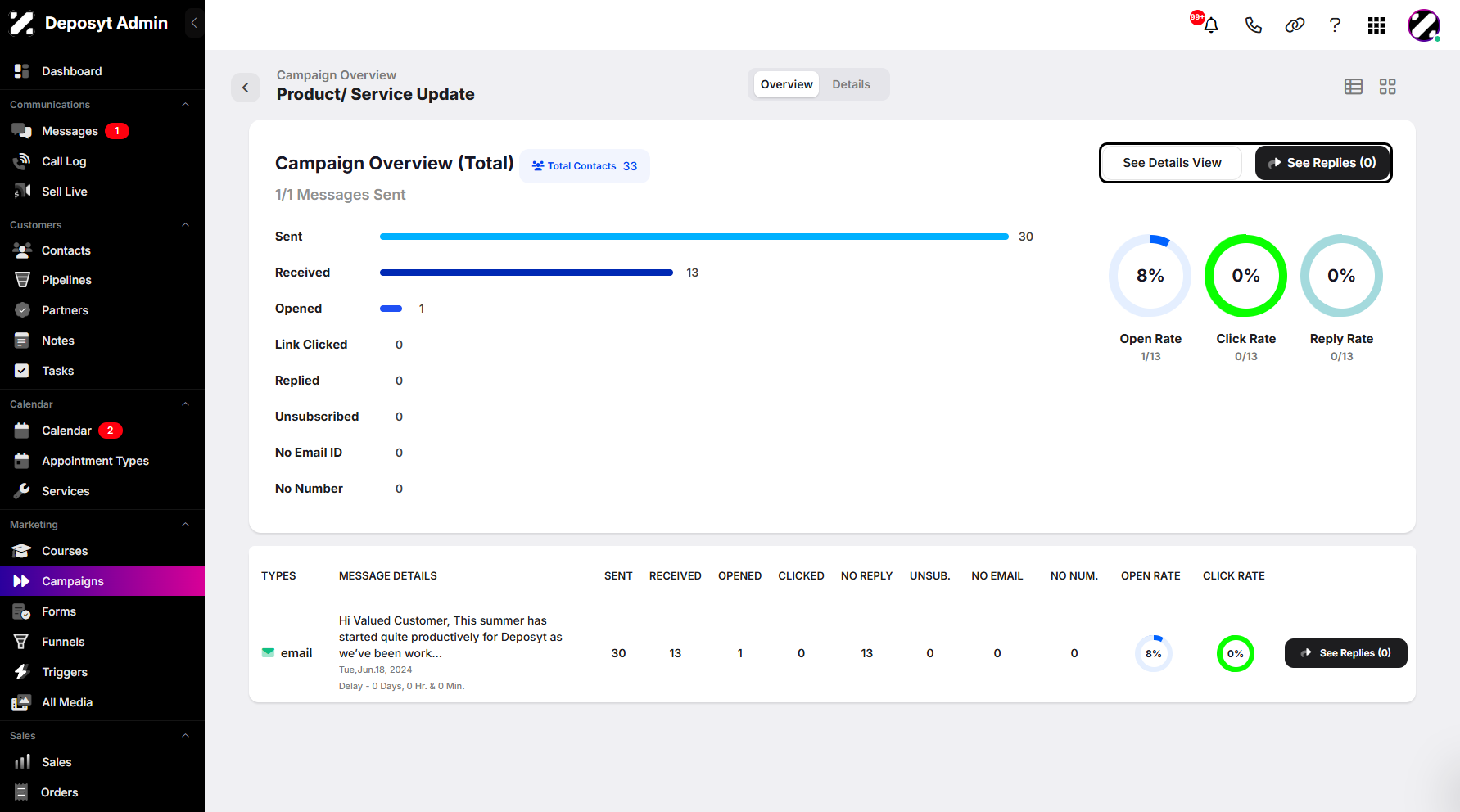Go back with the arrow button
Image resolution: width=1460 pixels, height=812 pixels.
pyautogui.click(x=246, y=87)
